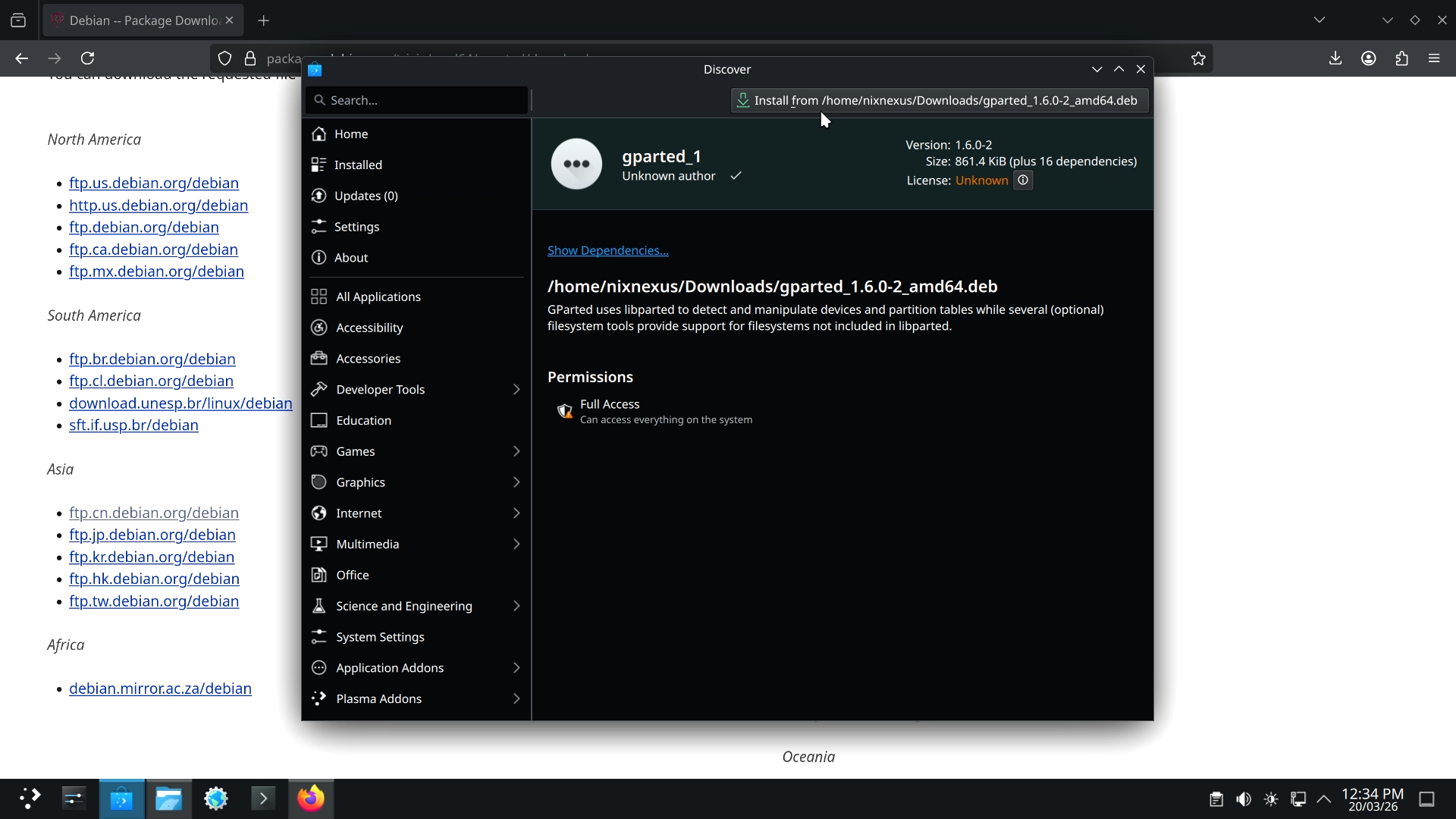
Task: Reload the Firefox page
Action: coord(88,58)
